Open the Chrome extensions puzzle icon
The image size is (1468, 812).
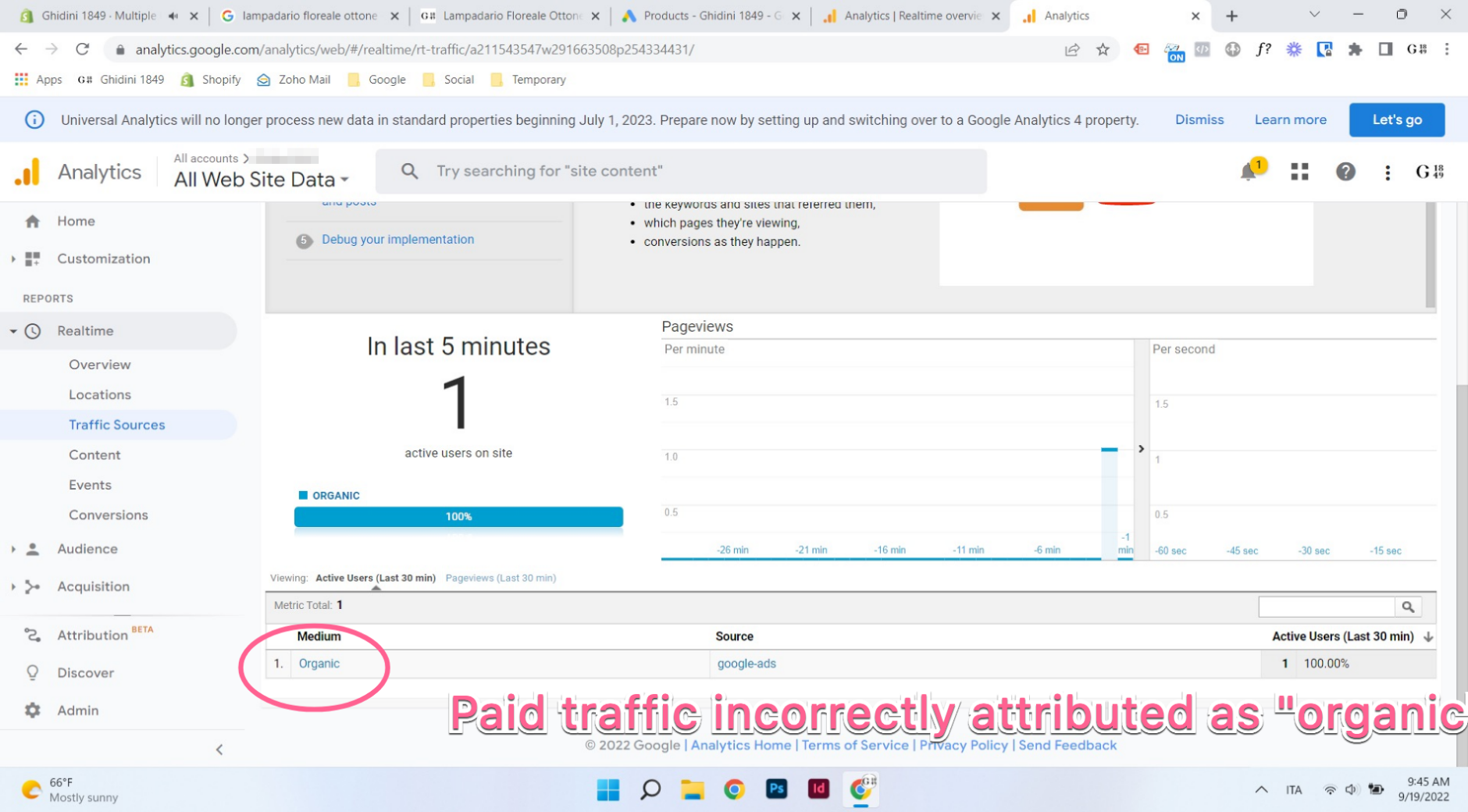pyautogui.click(x=1355, y=49)
